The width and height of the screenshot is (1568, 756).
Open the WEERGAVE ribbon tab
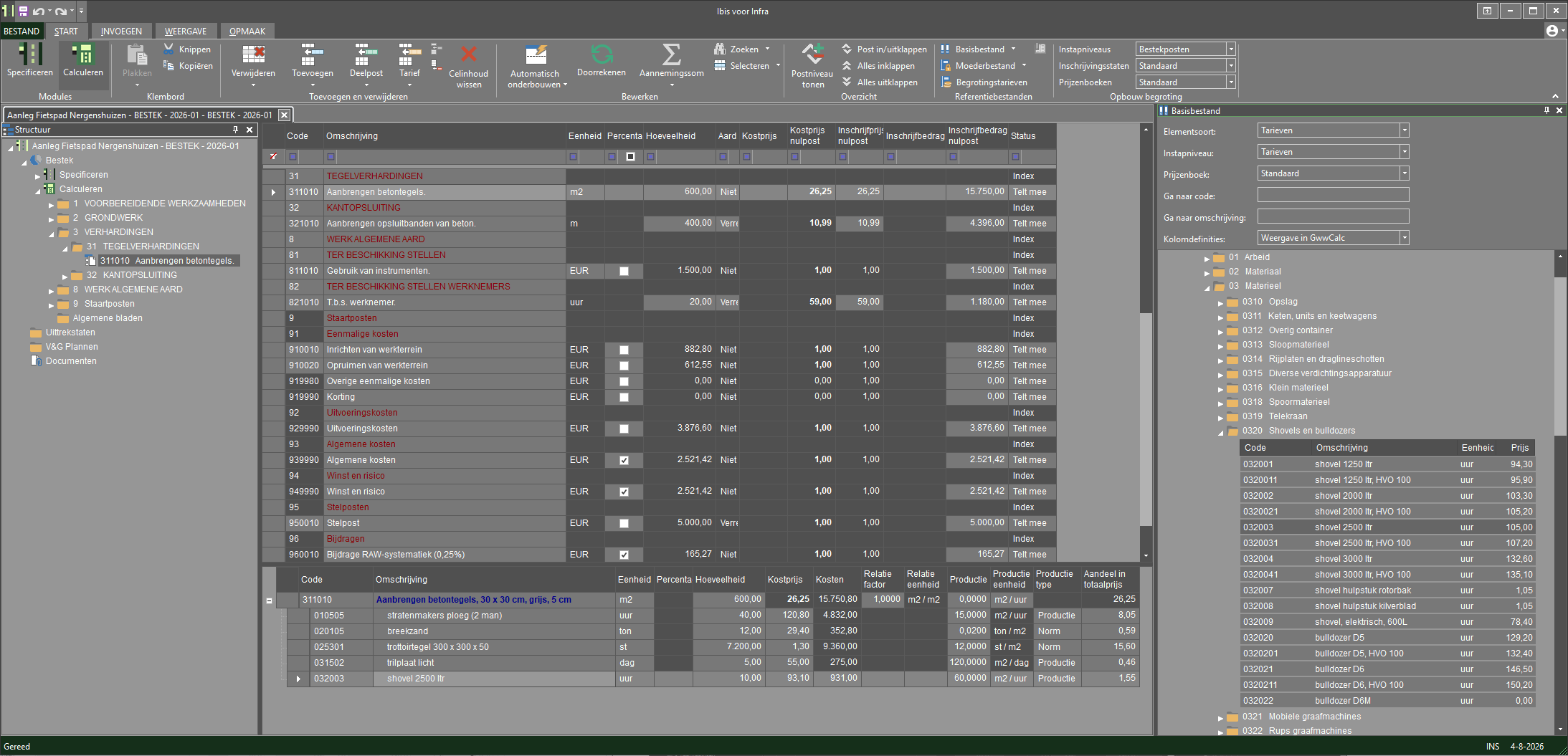(x=186, y=31)
